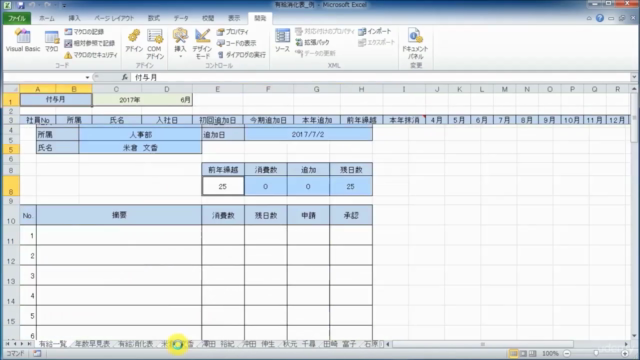640x360 pixels.
Task: Open the マクロ macros dialog
Action: coord(51,41)
